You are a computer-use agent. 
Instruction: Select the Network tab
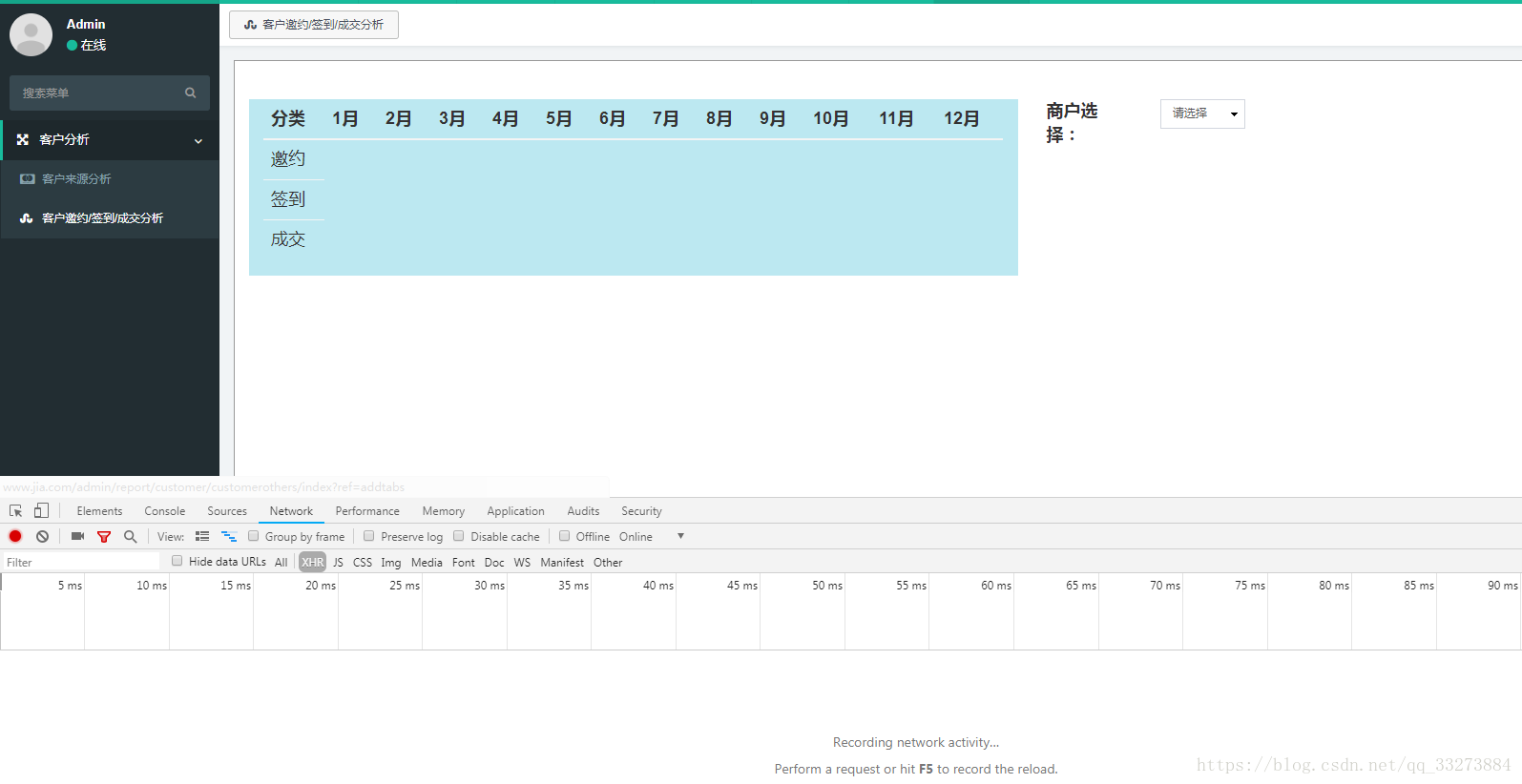(x=291, y=511)
